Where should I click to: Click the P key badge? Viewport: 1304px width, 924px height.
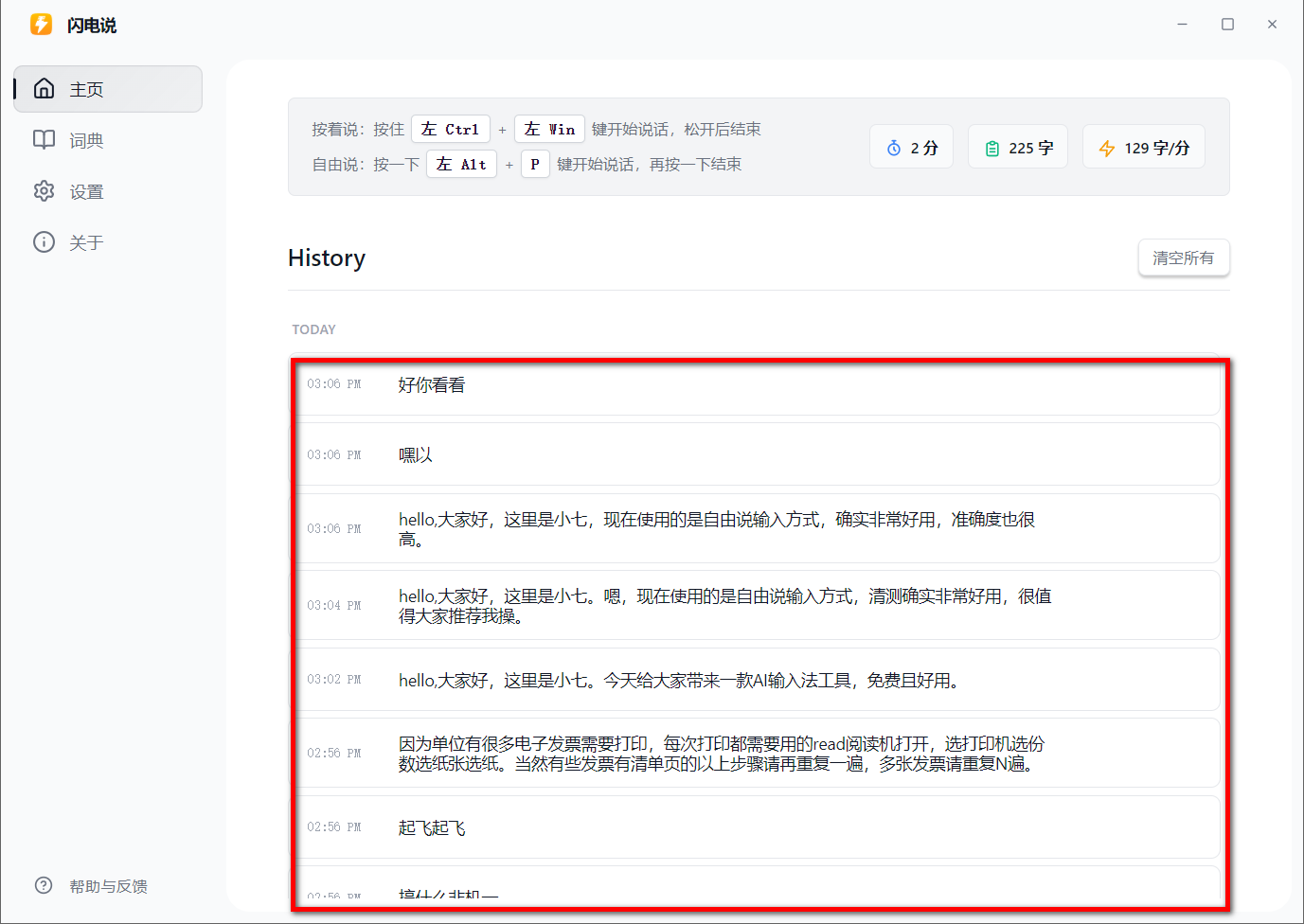click(x=535, y=163)
